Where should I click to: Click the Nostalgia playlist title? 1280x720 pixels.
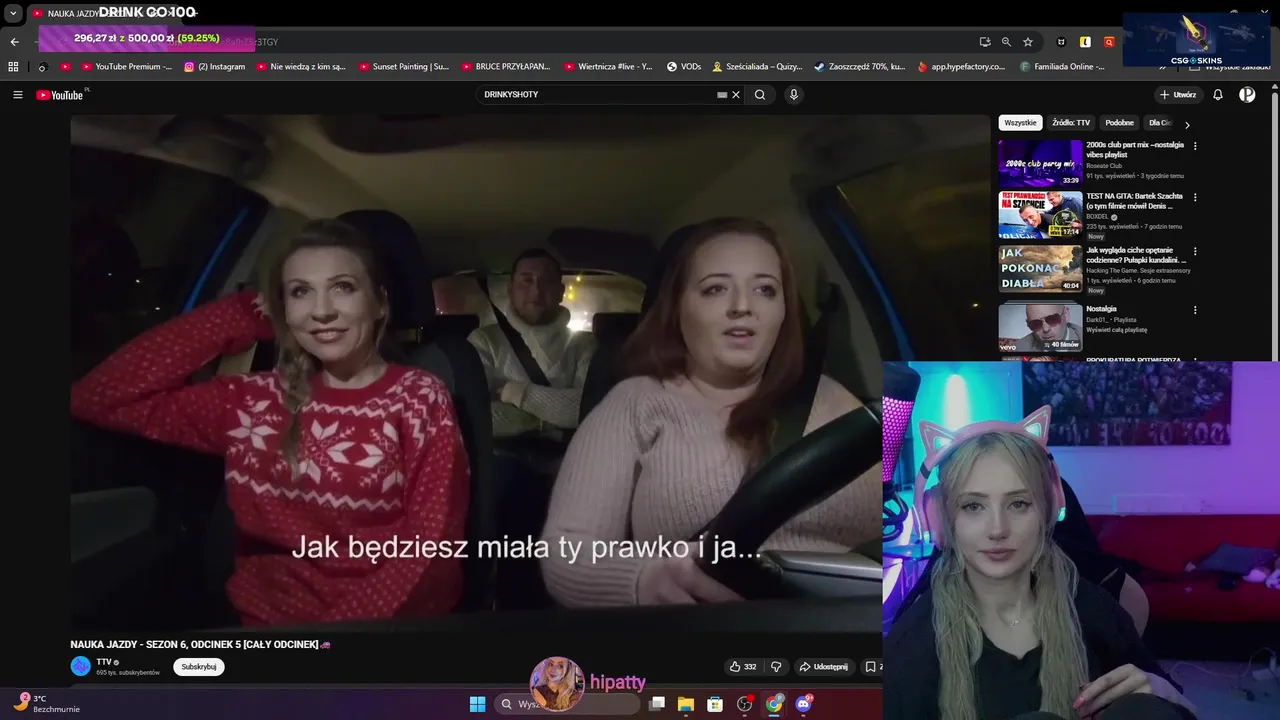[1101, 309]
